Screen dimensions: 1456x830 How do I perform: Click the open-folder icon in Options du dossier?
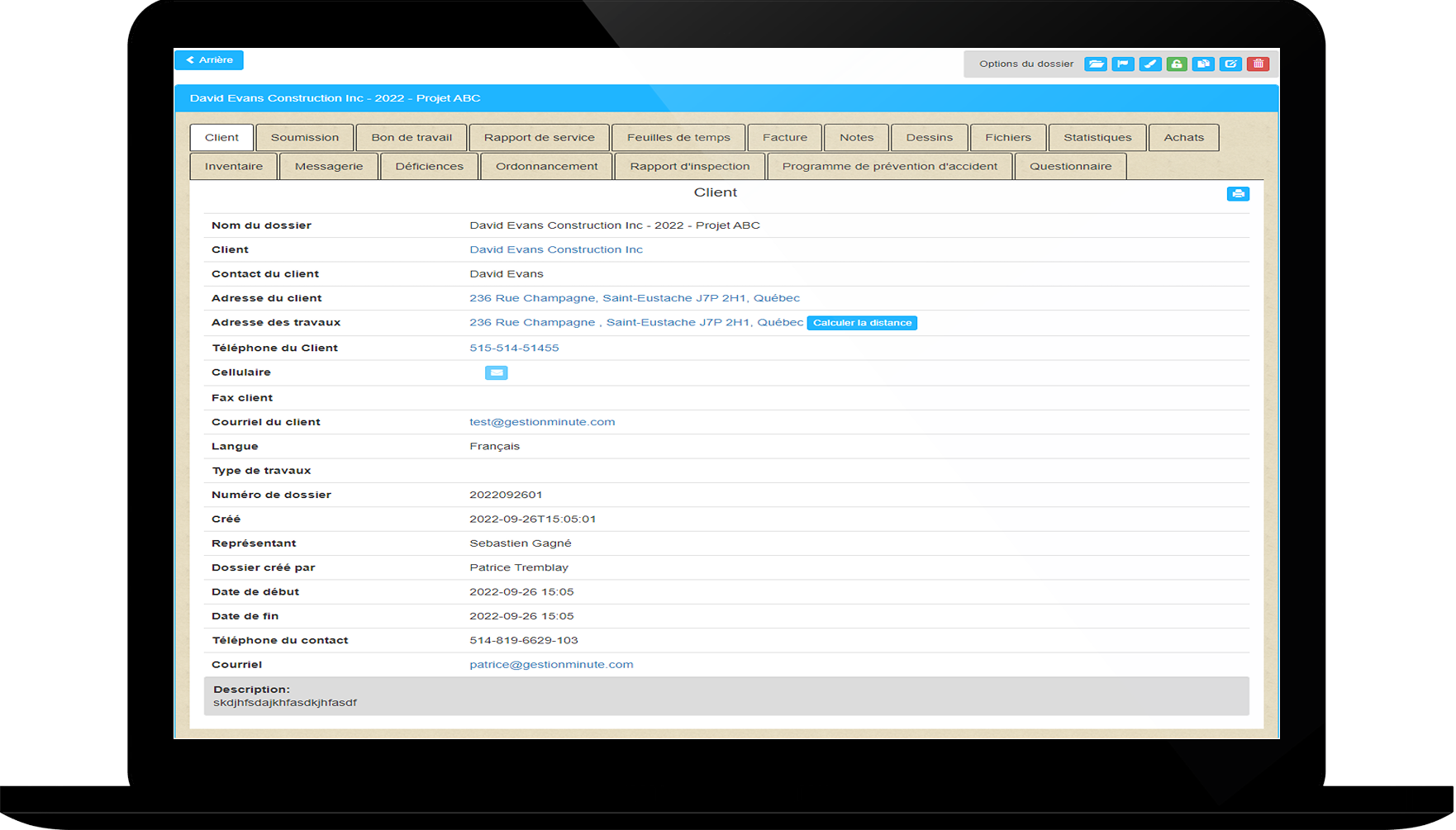pyautogui.click(x=1096, y=64)
